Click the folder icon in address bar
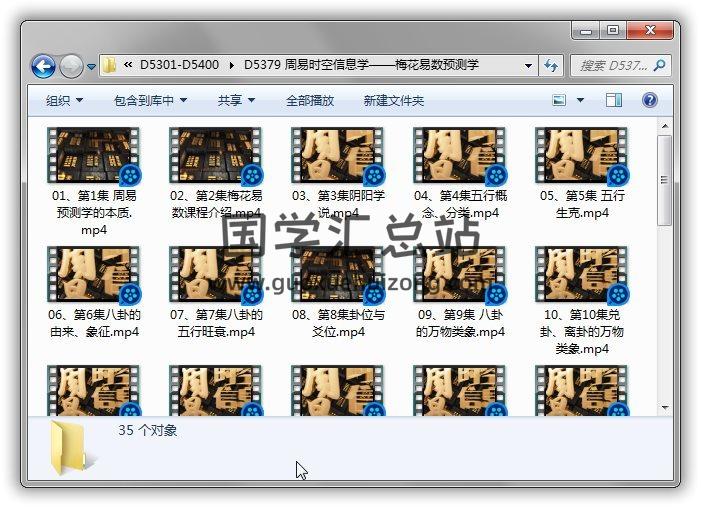The width and height of the screenshot is (701, 508). point(109,65)
